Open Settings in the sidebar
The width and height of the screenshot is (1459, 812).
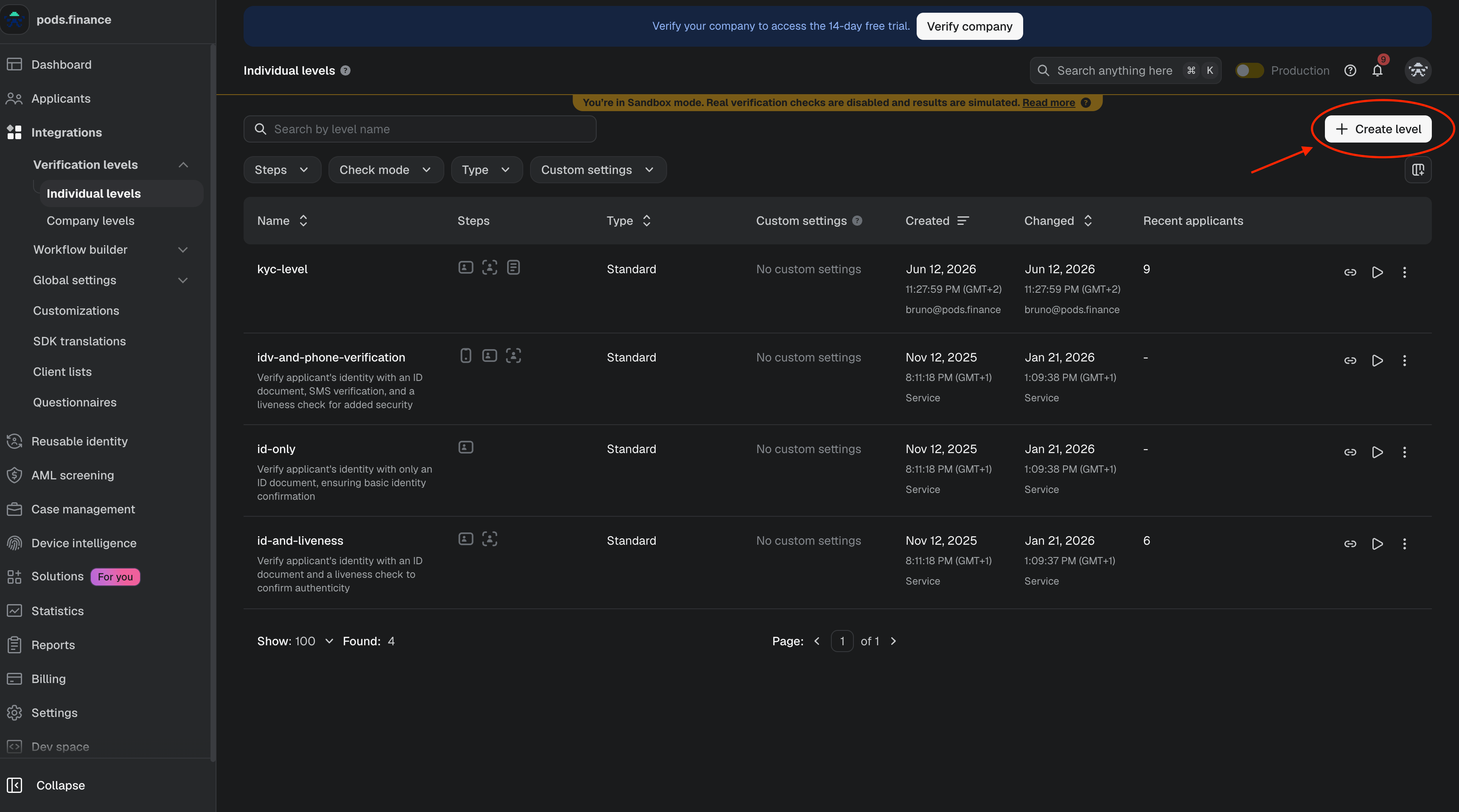pyautogui.click(x=54, y=713)
